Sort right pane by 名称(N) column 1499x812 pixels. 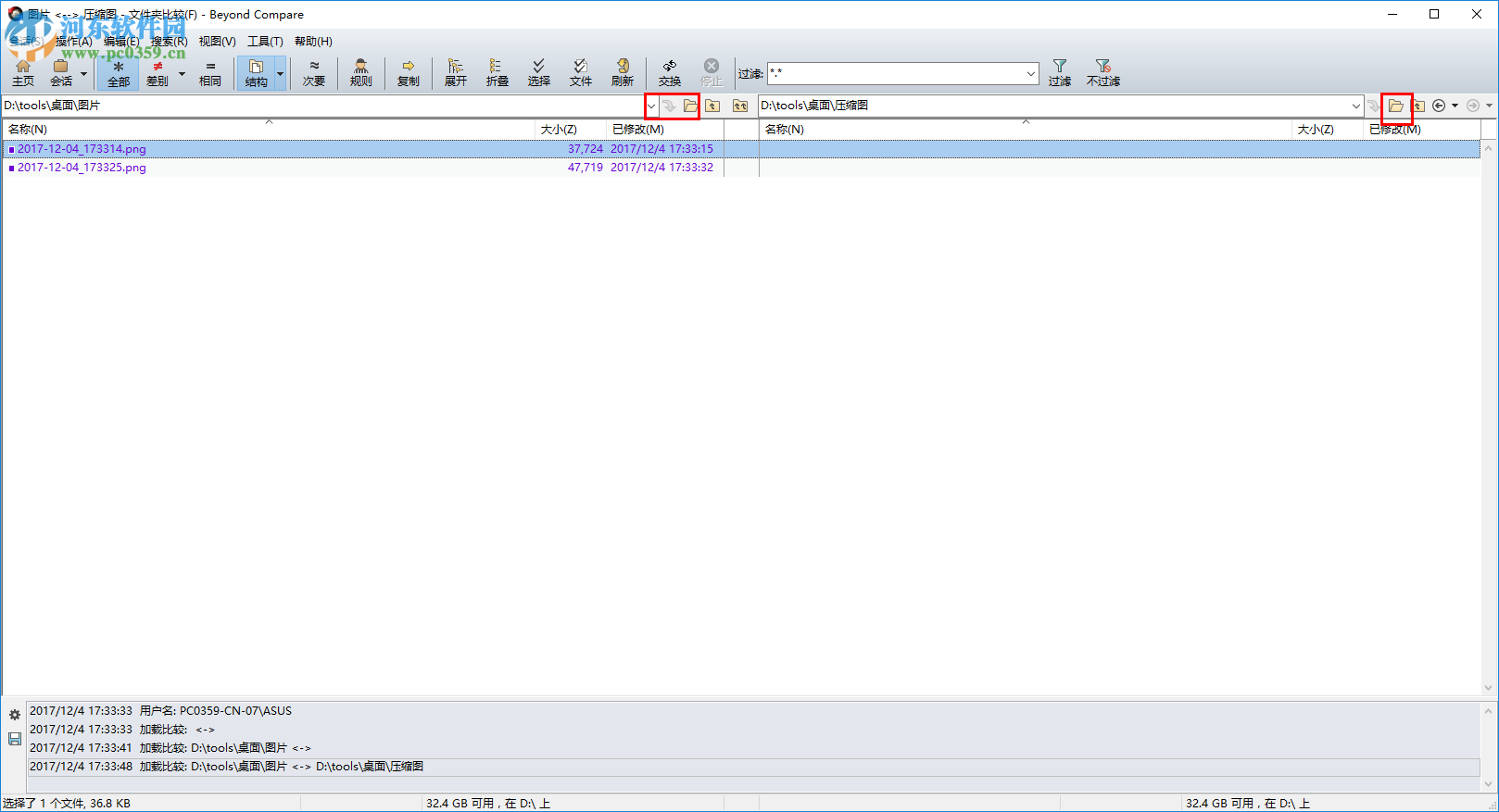pyautogui.click(x=1025, y=130)
